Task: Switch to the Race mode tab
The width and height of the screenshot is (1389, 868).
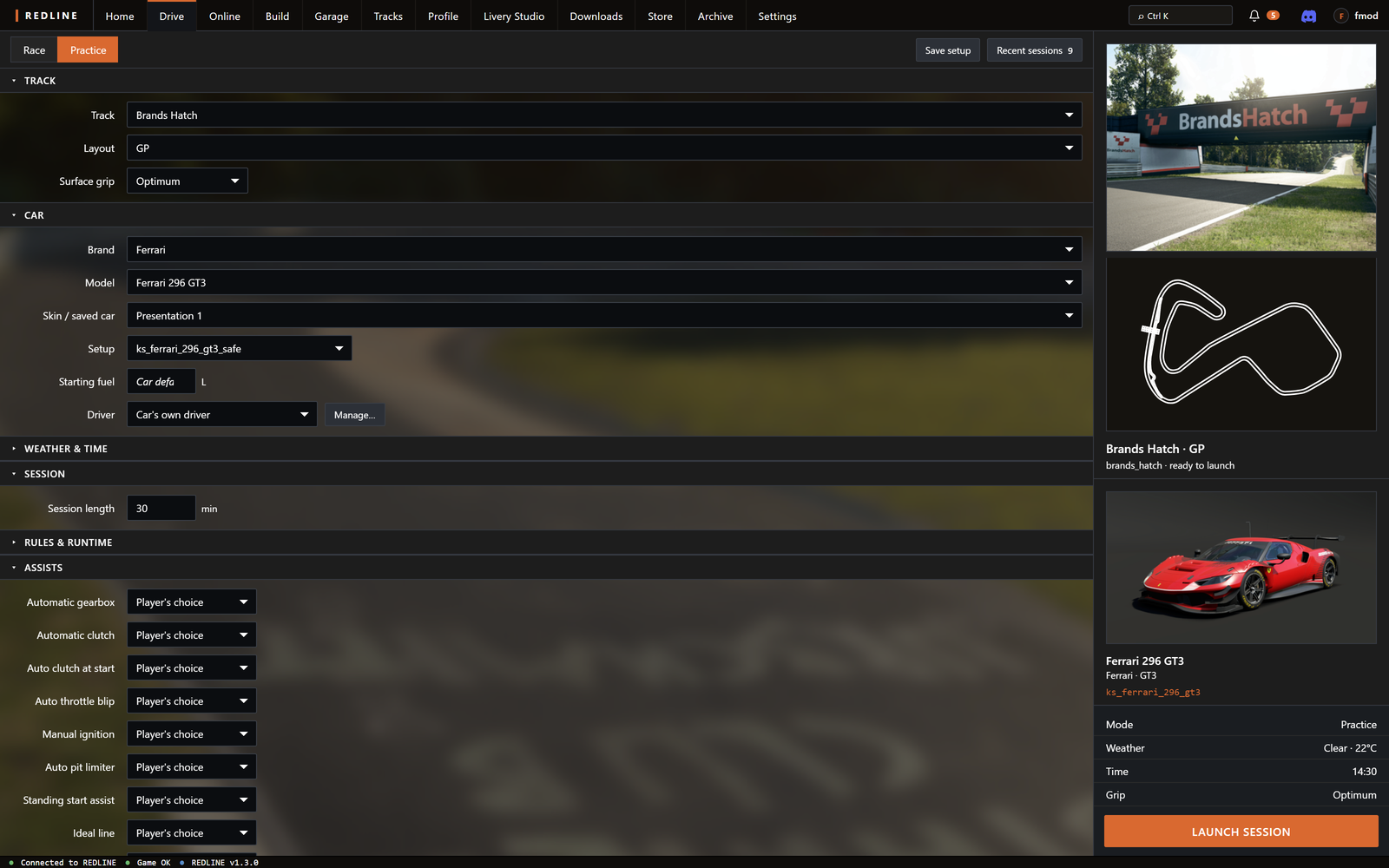Action: pos(34,50)
